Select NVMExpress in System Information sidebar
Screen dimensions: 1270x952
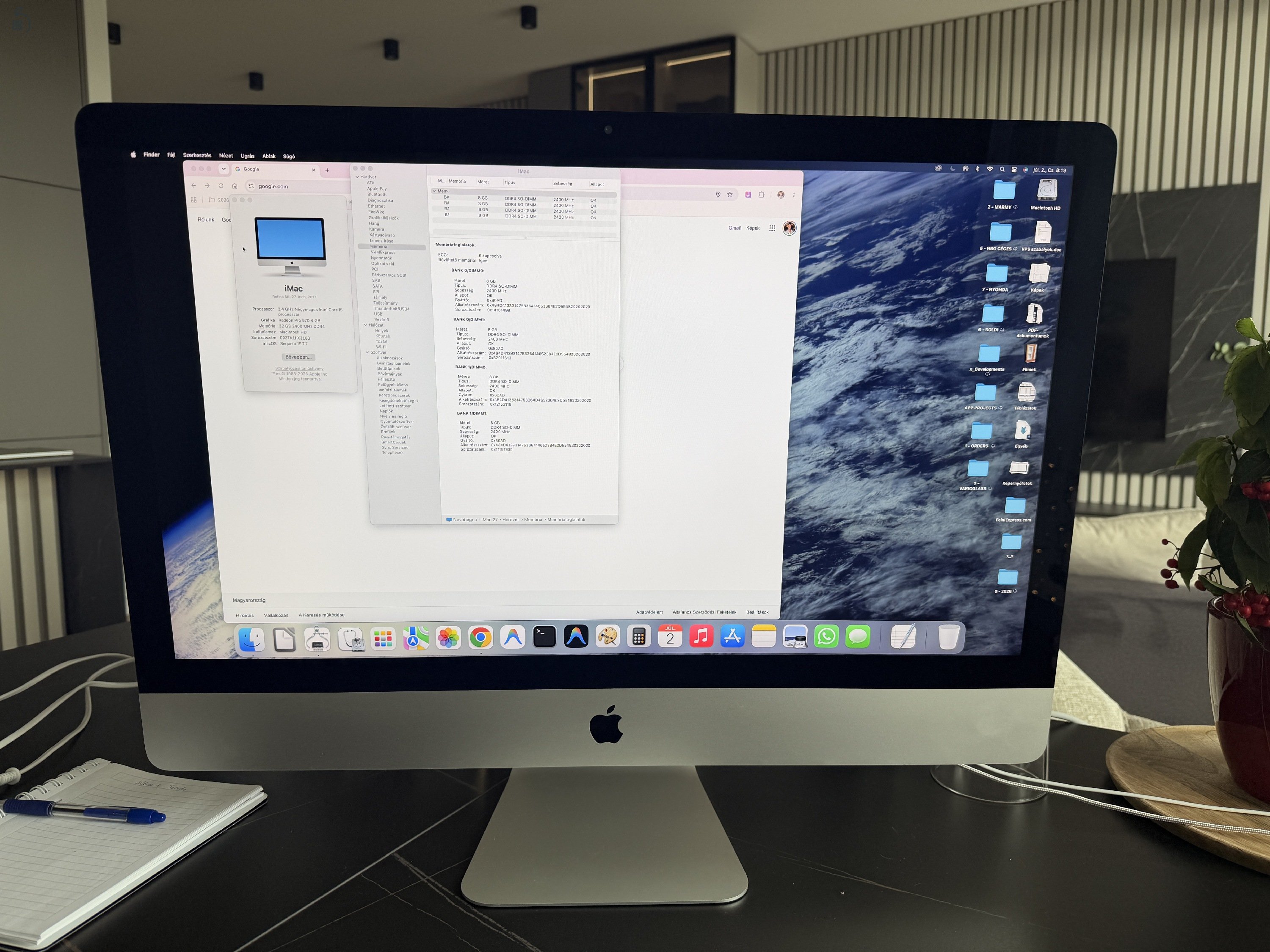pos(383,253)
